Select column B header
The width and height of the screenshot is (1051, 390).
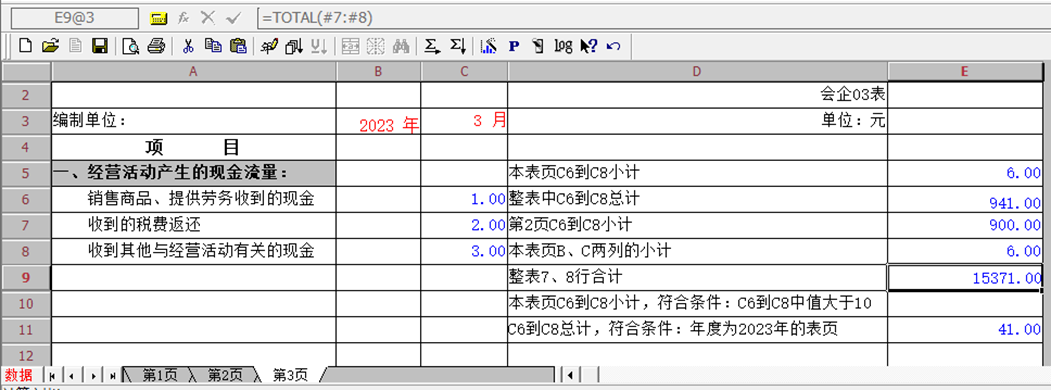[x=378, y=72]
